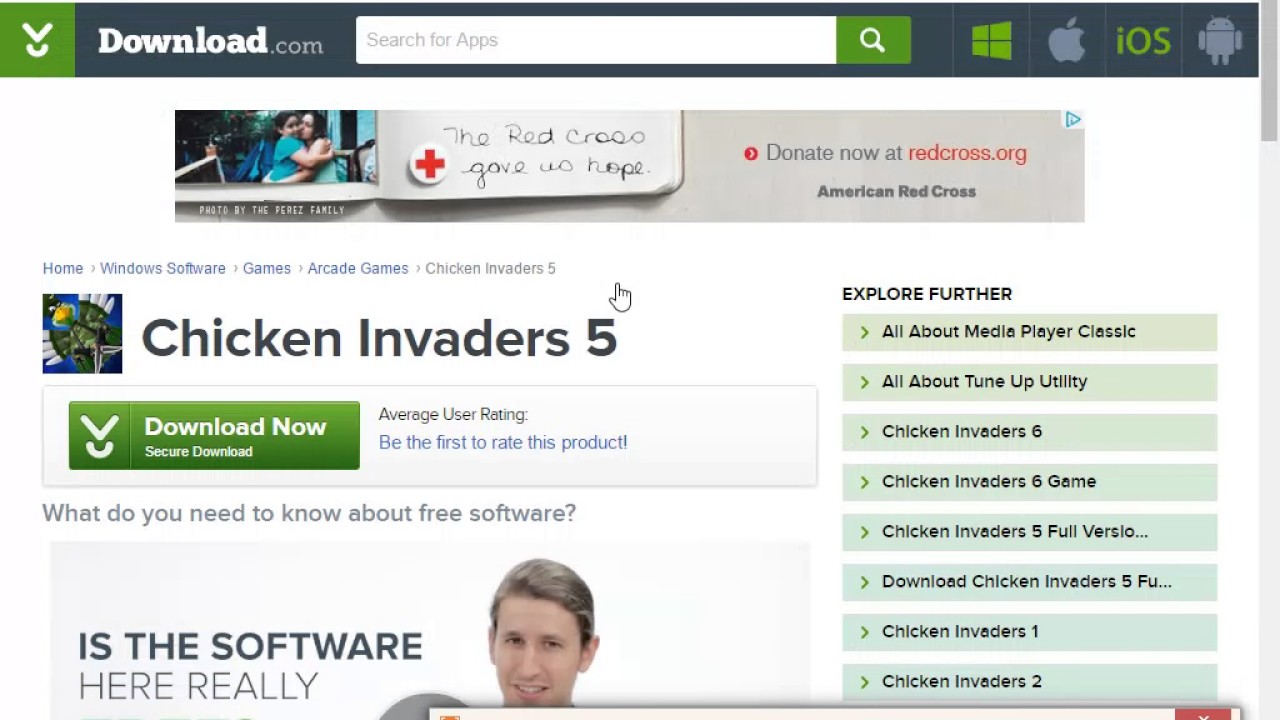Open 'All About Tune Up Utility' link
Screen dimensions: 1280x720
point(985,381)
